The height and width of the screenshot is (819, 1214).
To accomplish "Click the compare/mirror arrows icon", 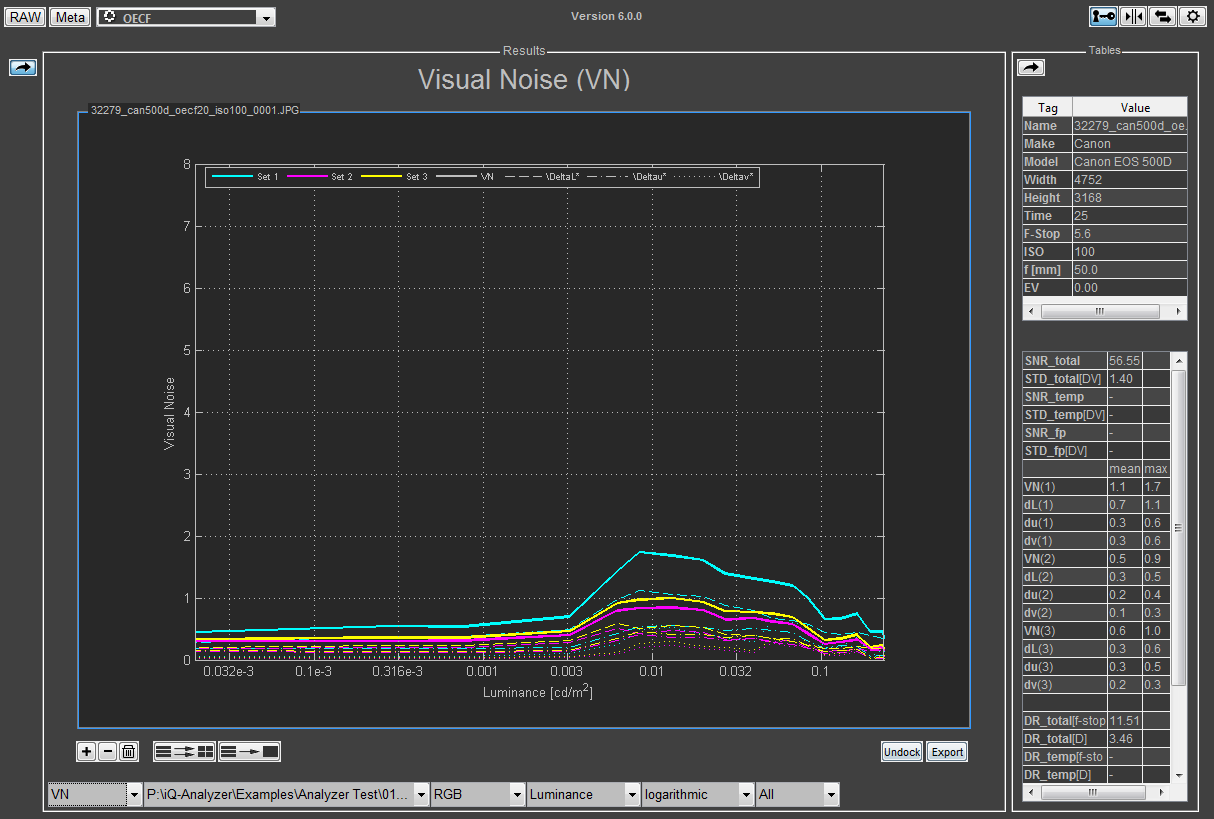I will tap(1133, 16).
